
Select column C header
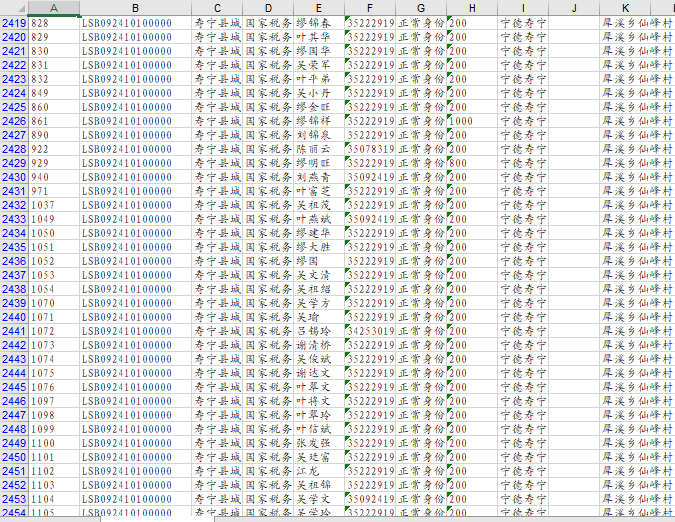pos(217,8)
